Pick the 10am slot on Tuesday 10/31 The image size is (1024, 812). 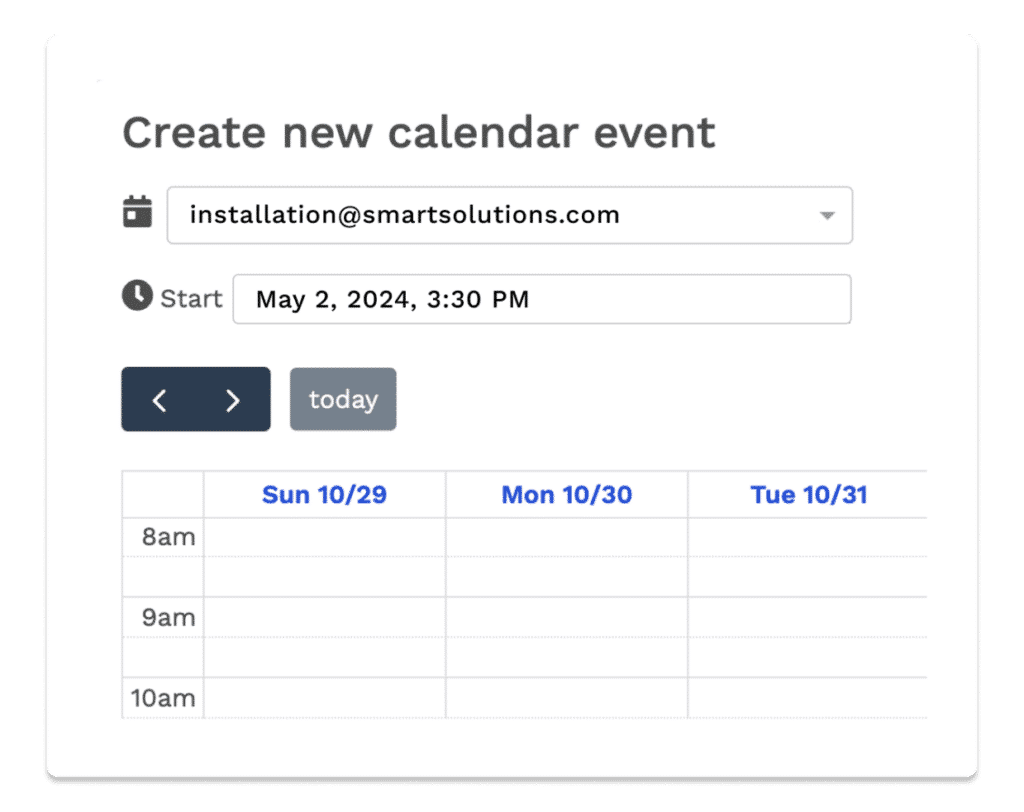(x=808, y=698)
